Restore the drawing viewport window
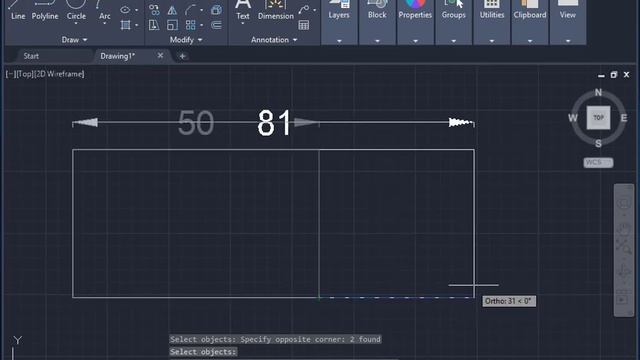The width and height of the screenshot is (640, 360). (613, 75)
